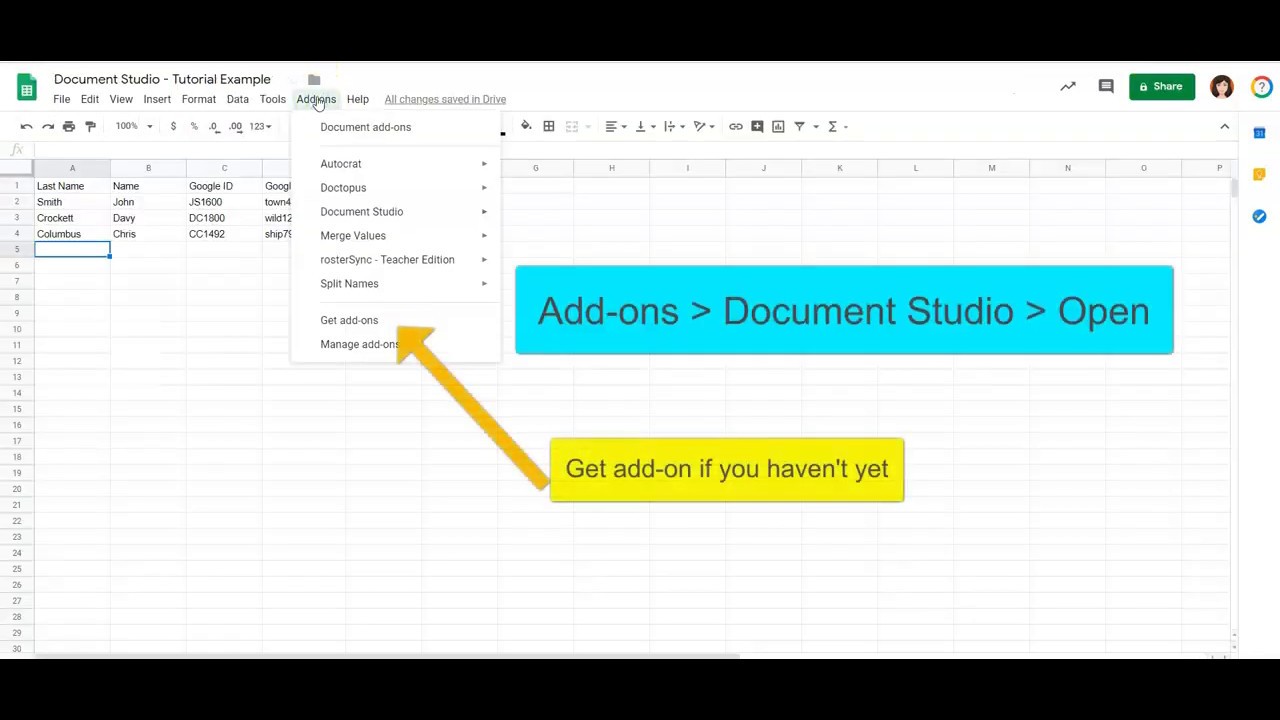Select the paint format tool
The width and height of the screenshot is (1280, 720).
point(90,126)
